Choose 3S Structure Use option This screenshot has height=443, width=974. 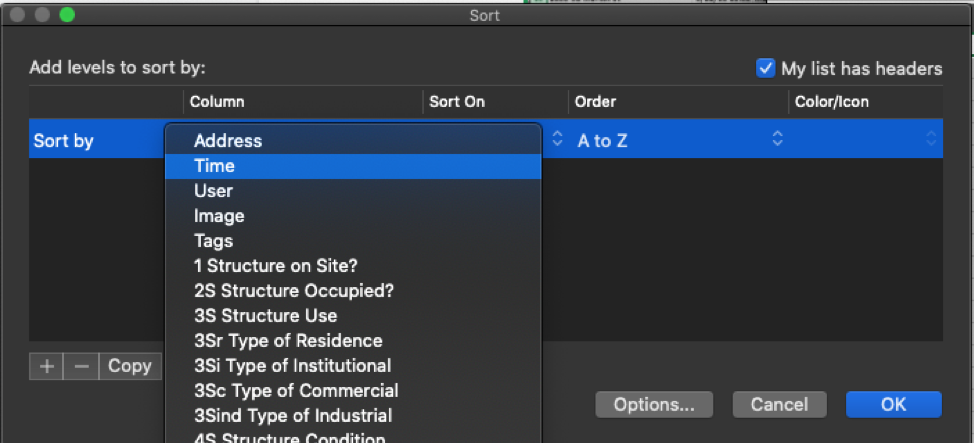[266, 316]
